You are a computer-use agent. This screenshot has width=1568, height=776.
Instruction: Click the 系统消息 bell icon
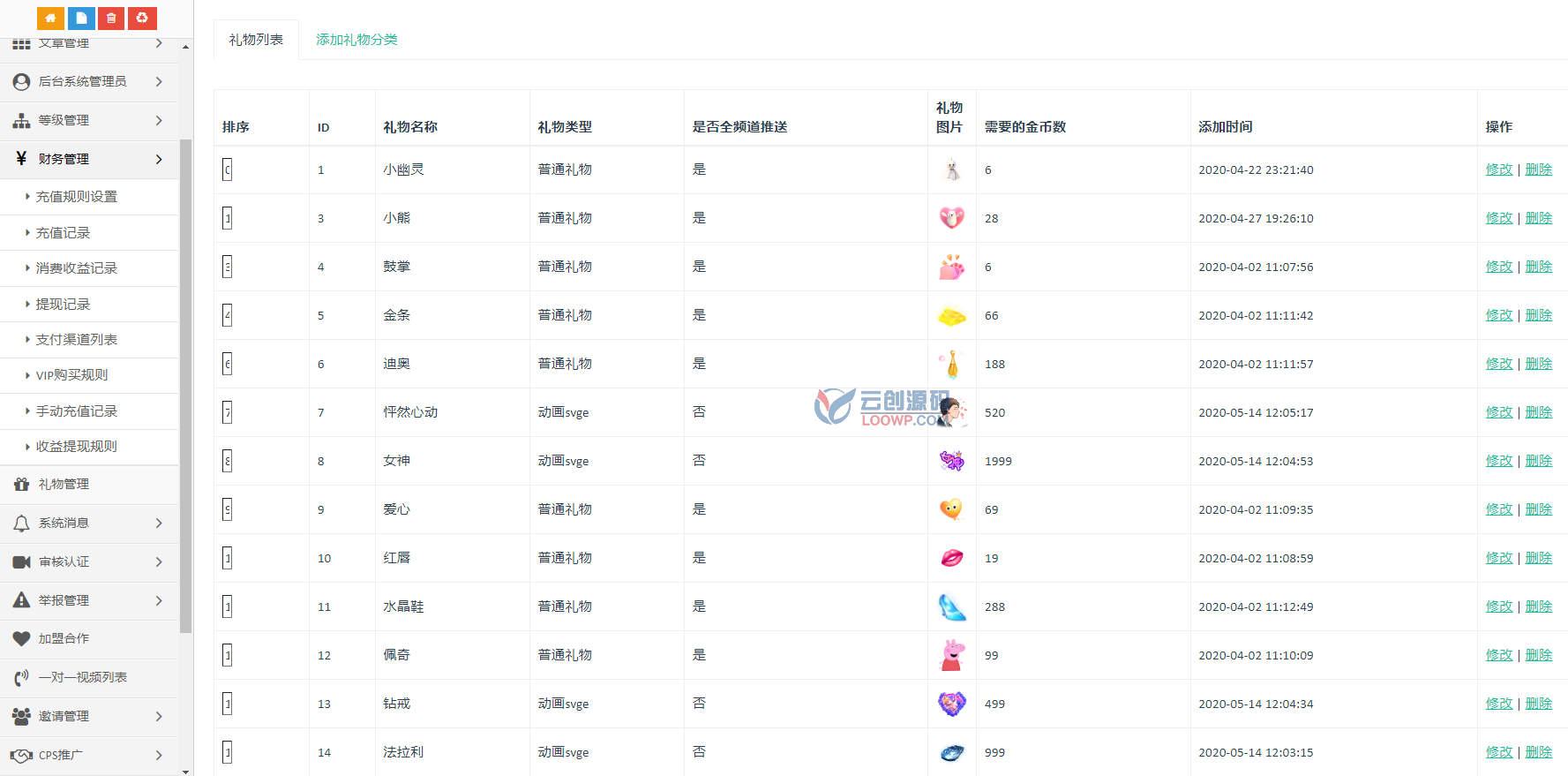pos(21,523)
